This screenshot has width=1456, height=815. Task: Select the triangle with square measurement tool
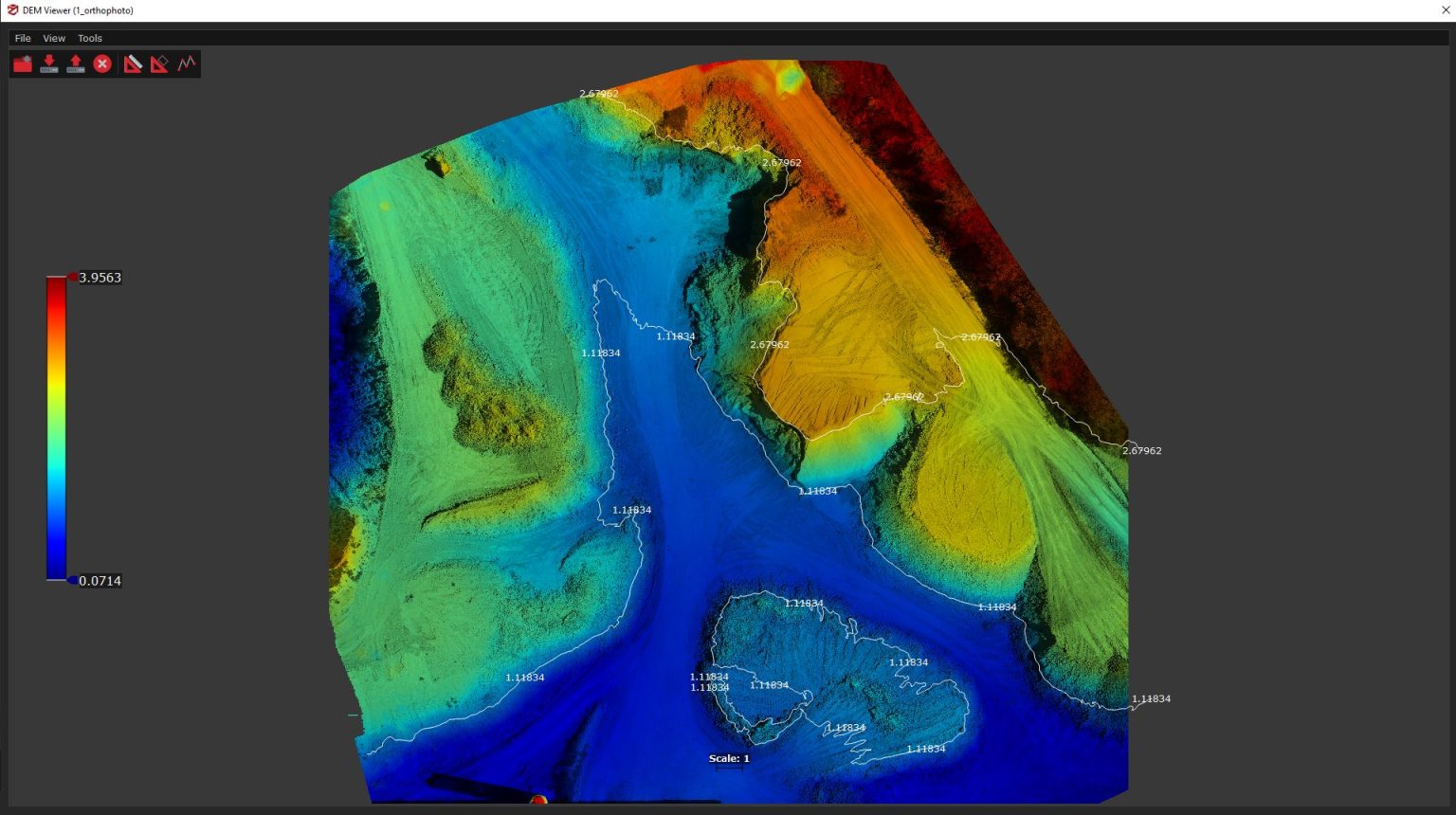click(x=159, y=63)
